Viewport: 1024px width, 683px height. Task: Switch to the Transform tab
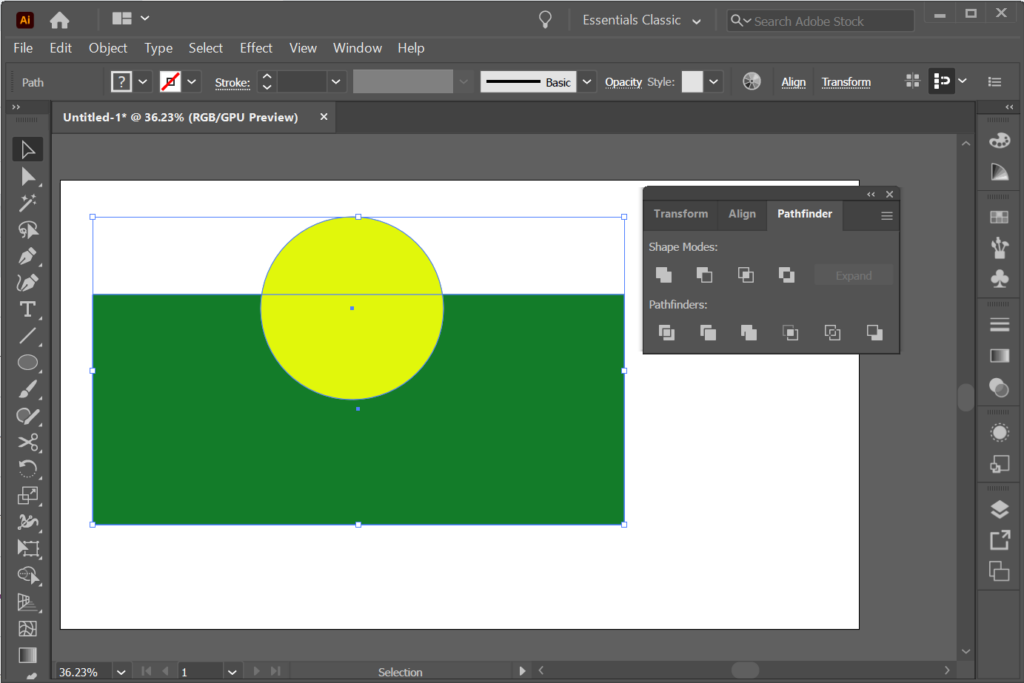(x=681, y=214)
